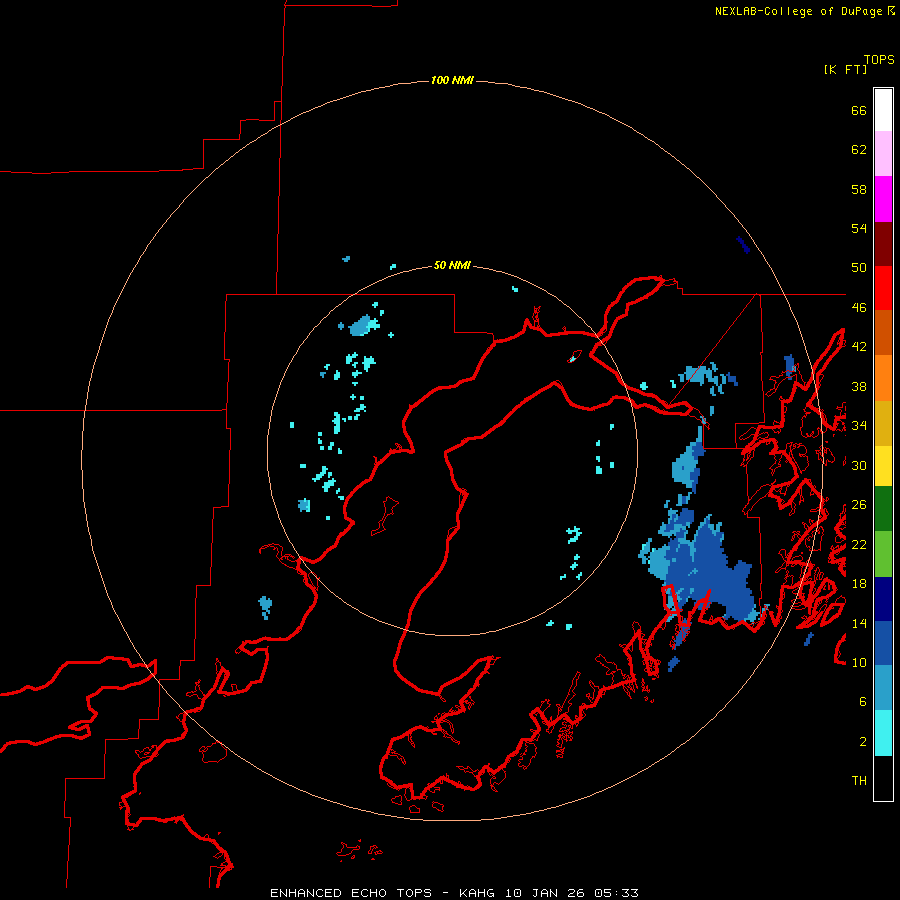Click the '18' legend value
Image resolution: width=900 pixels, height=900 pixels.
click(x=859, y=584)
